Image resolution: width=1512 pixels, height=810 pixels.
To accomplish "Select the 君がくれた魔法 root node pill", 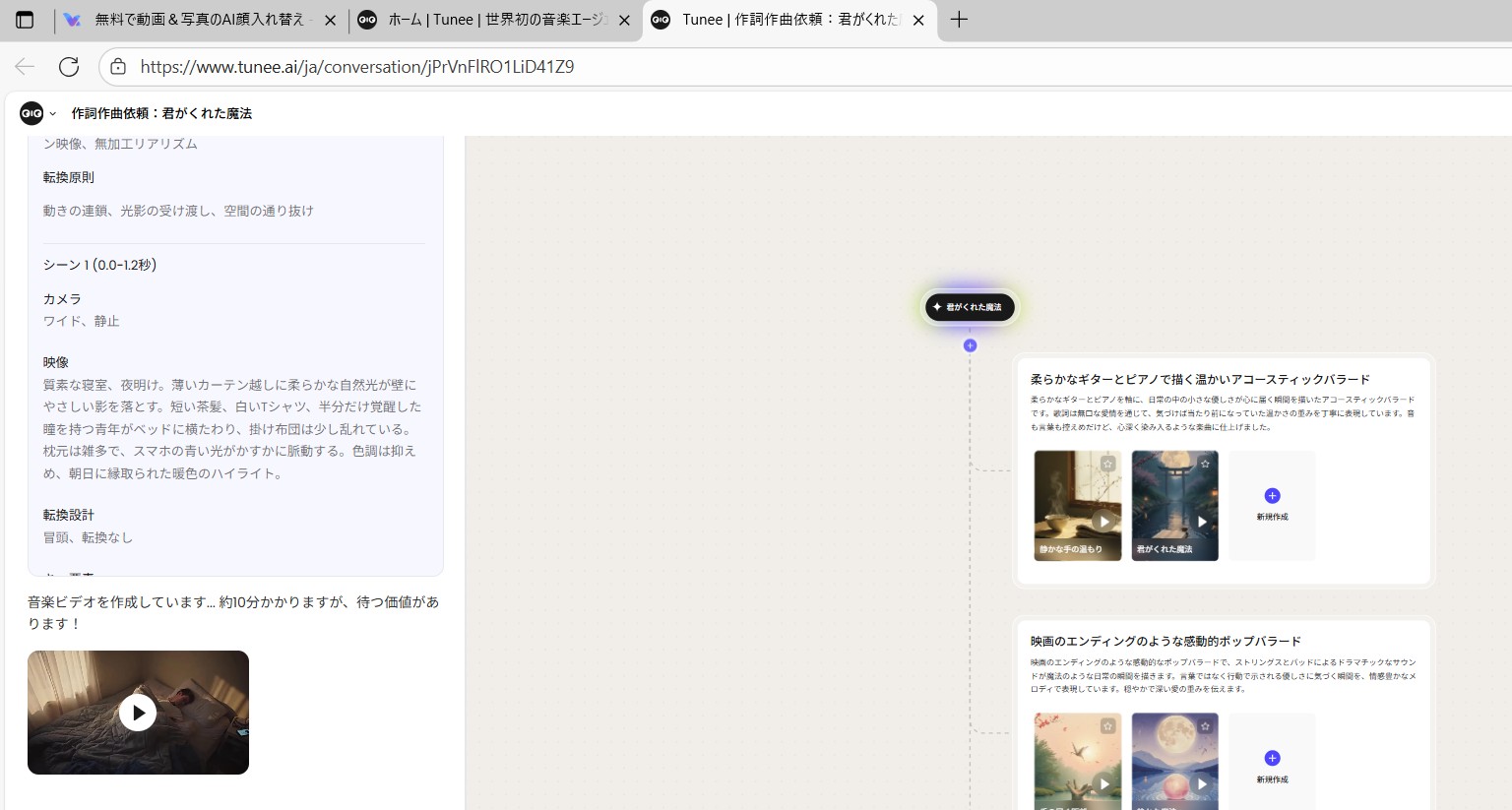I will tap(970, 307).
